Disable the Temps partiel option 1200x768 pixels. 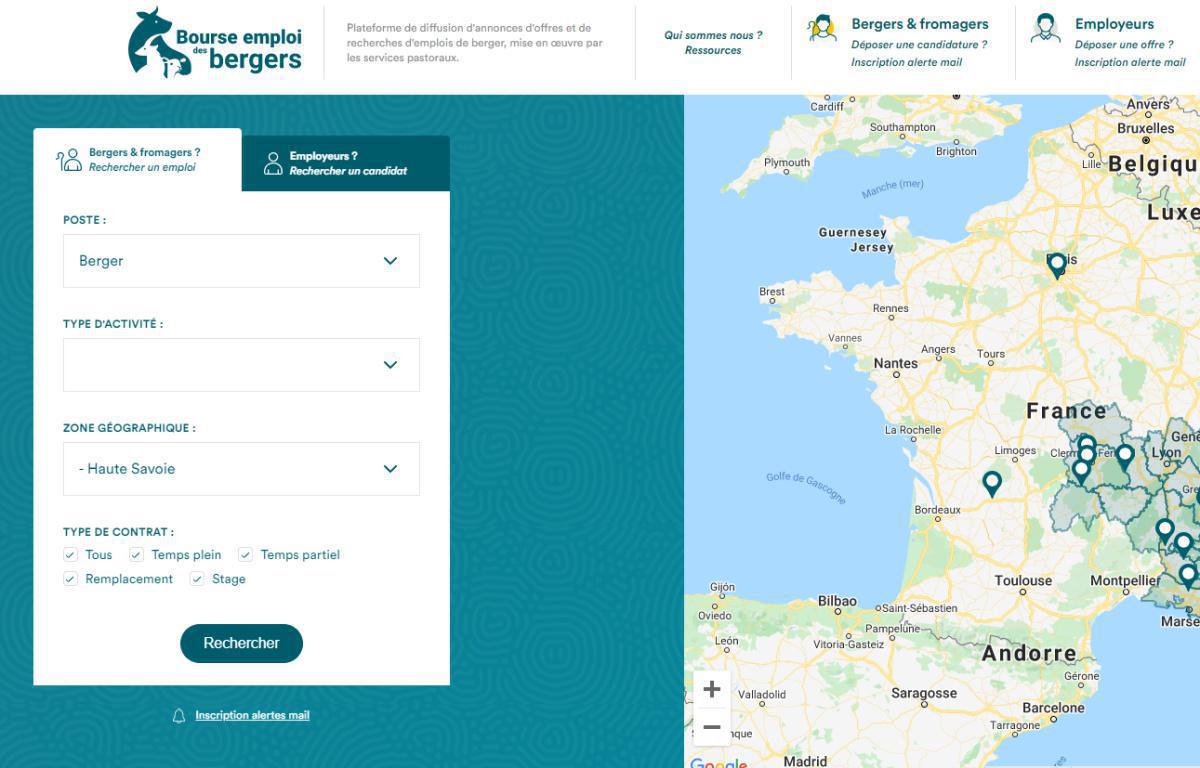click(245, 554)
